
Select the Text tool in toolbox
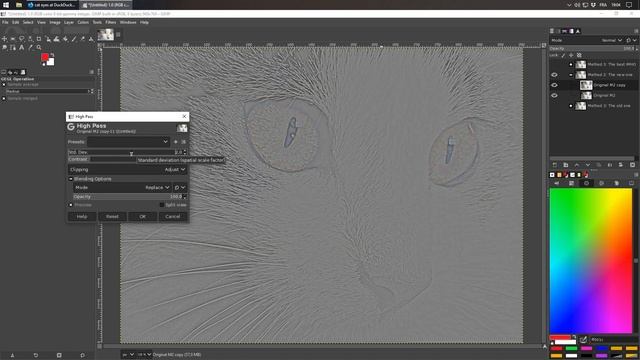pyautogui.click(x=22, y=48)
